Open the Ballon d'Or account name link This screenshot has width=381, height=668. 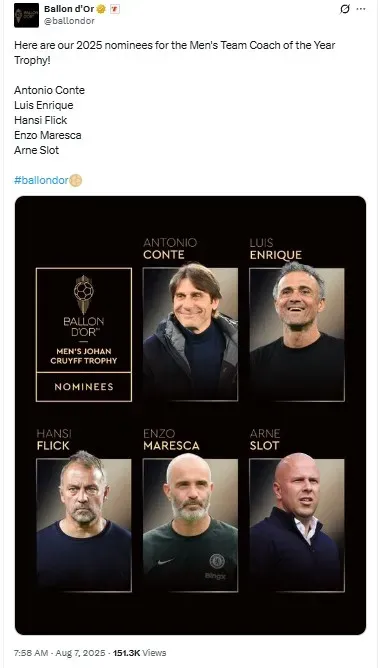point(69,9)
